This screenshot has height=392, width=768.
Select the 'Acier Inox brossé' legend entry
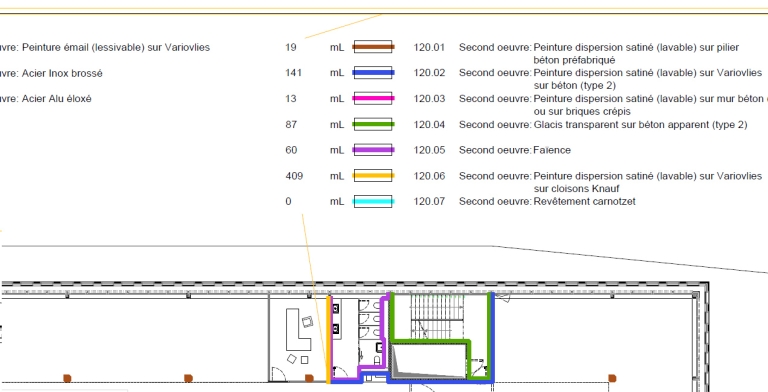click(62, 73)
